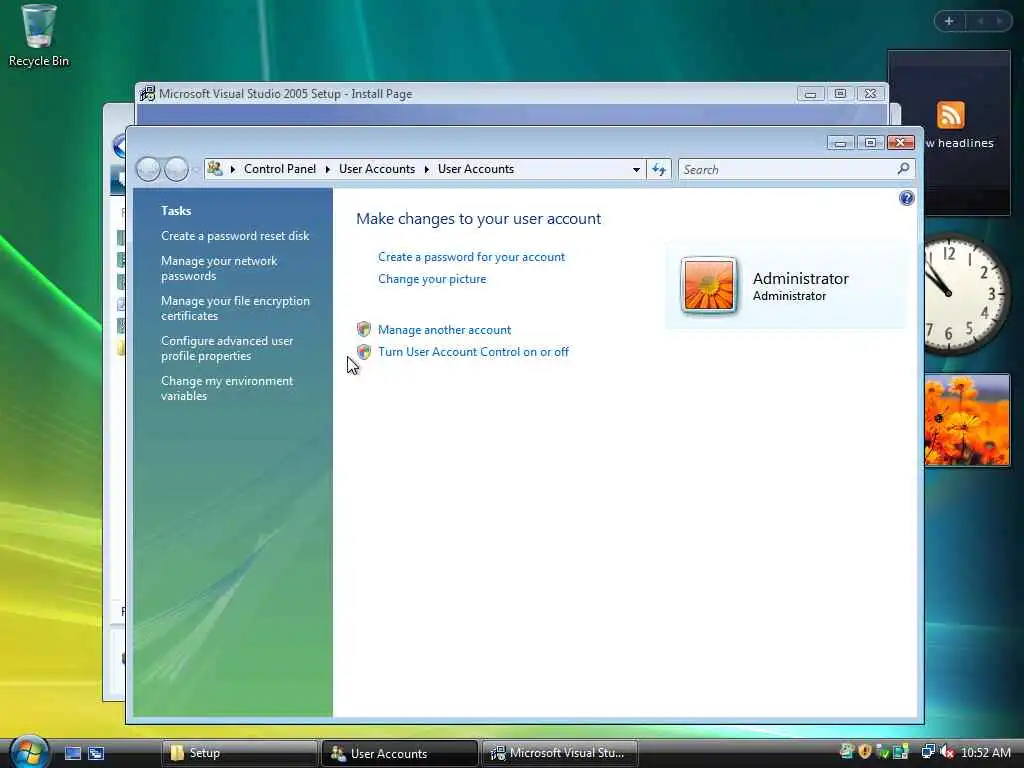The height and width of the screenshot is (768, 1024).
Task: Click the headlines feed gadget text
Action: 959,143
